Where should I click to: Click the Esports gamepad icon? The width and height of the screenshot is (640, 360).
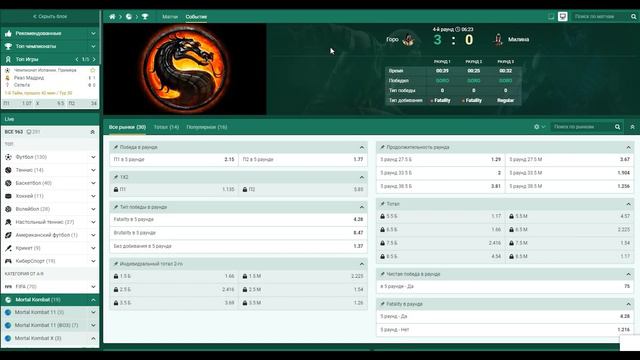(8, 261)
